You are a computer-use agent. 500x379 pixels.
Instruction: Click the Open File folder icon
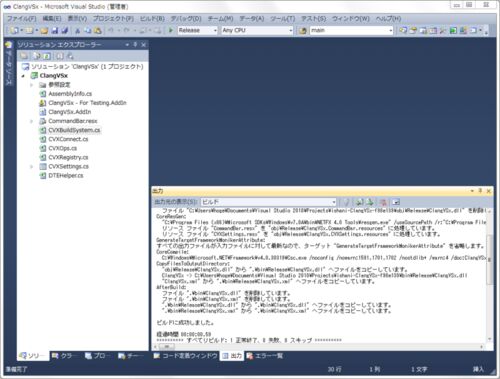pos(45,31)
